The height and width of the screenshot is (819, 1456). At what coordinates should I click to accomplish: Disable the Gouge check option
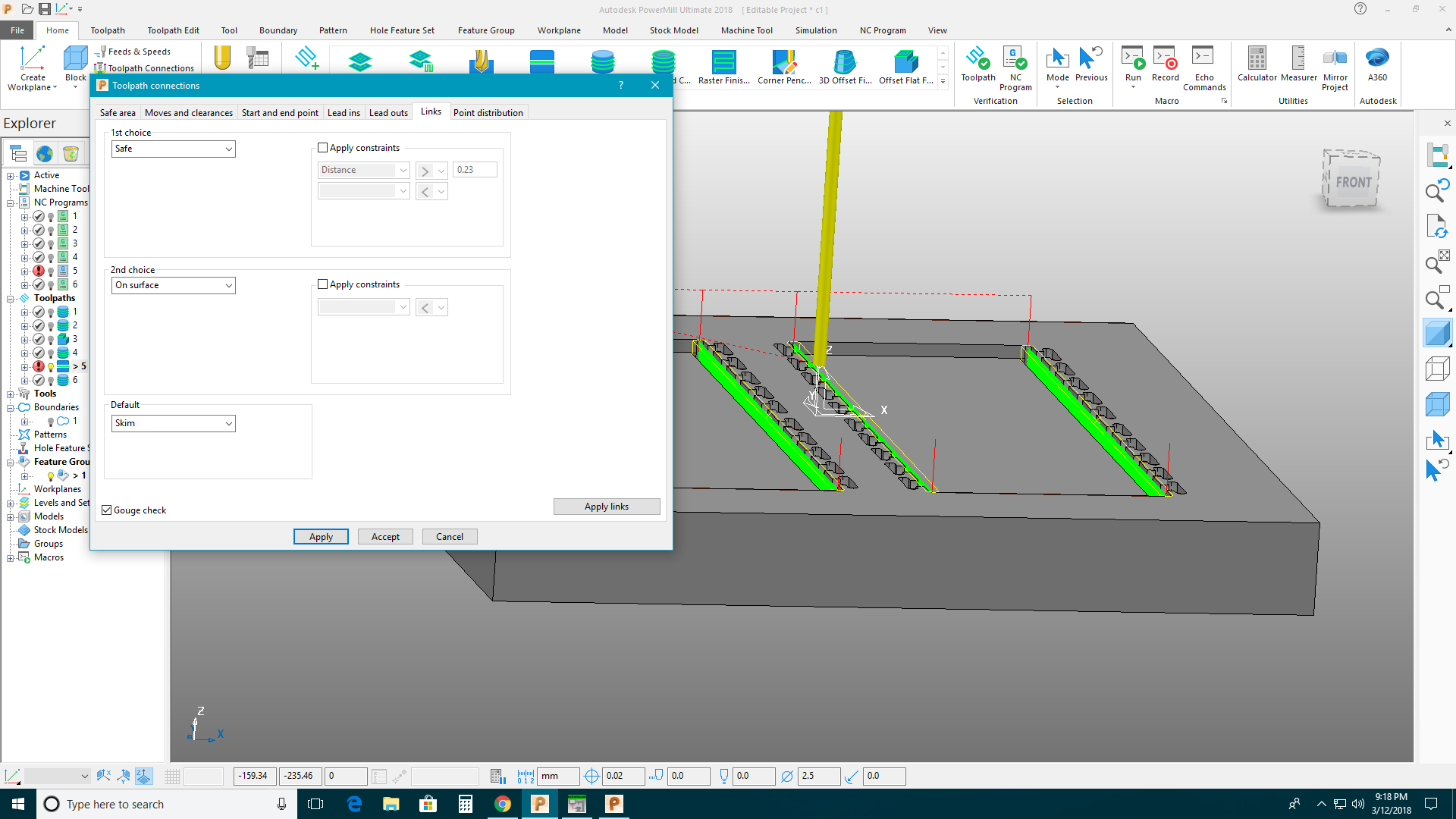tap(107, 510)
